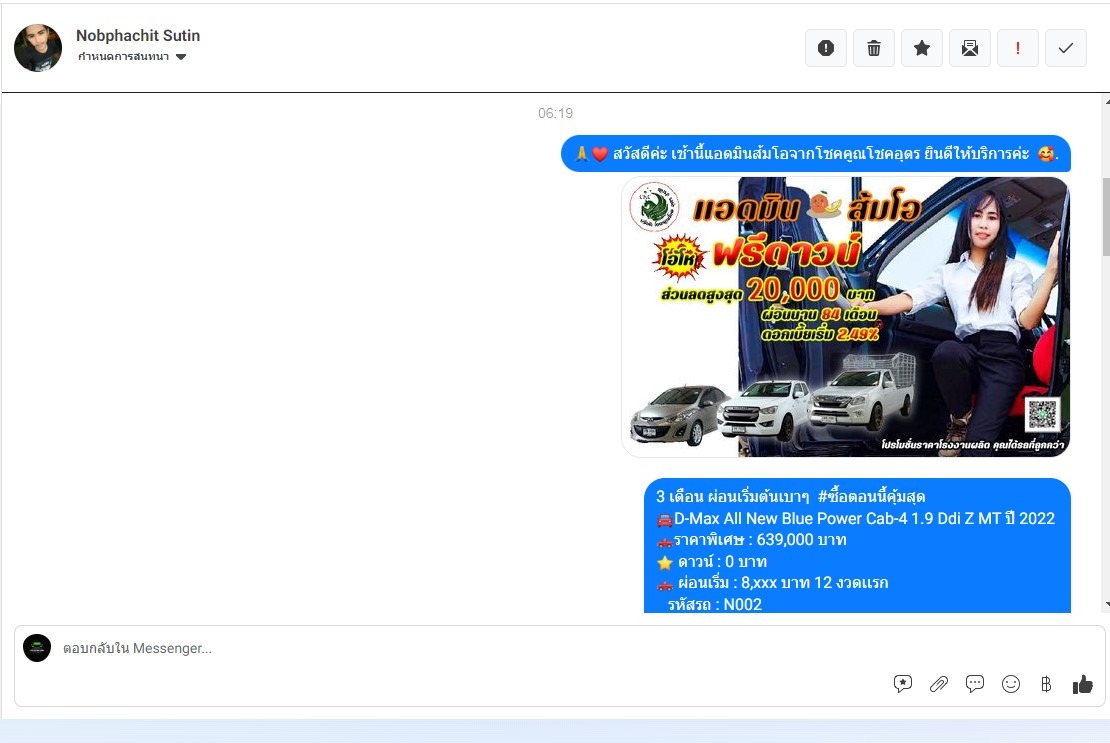Screen dimensions: 1110x743
Task: Click the spam report octagon icon
Action: click(825, 48)
